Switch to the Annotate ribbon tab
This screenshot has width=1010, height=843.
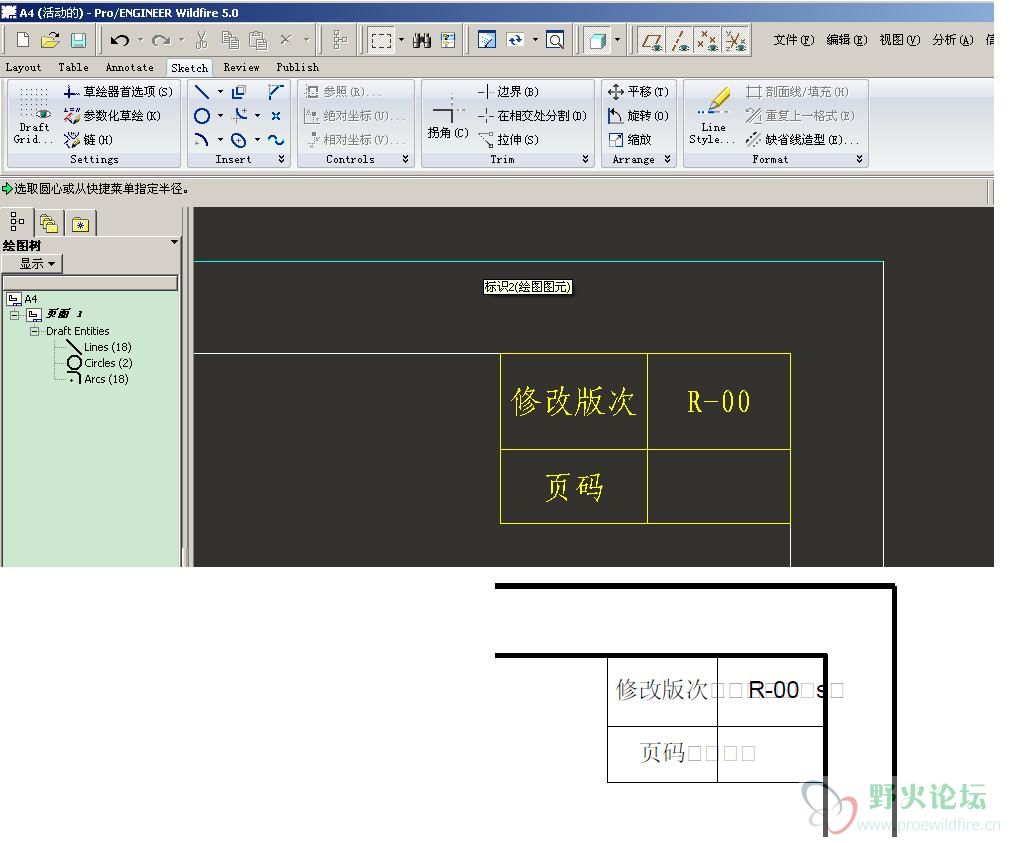coord(129,67)
